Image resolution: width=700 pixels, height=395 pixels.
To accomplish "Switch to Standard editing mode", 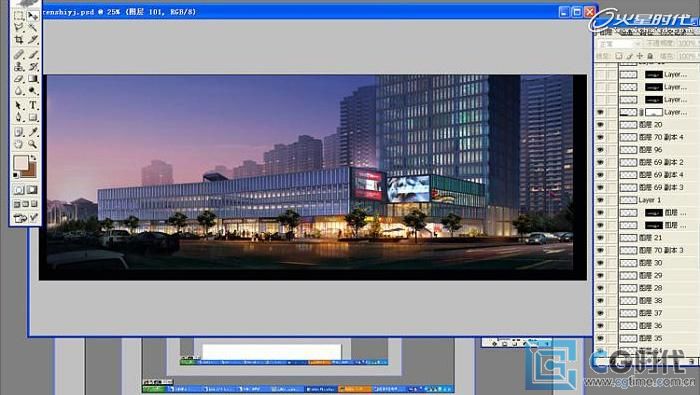I will pyautogui.click(x=19, y=190).
